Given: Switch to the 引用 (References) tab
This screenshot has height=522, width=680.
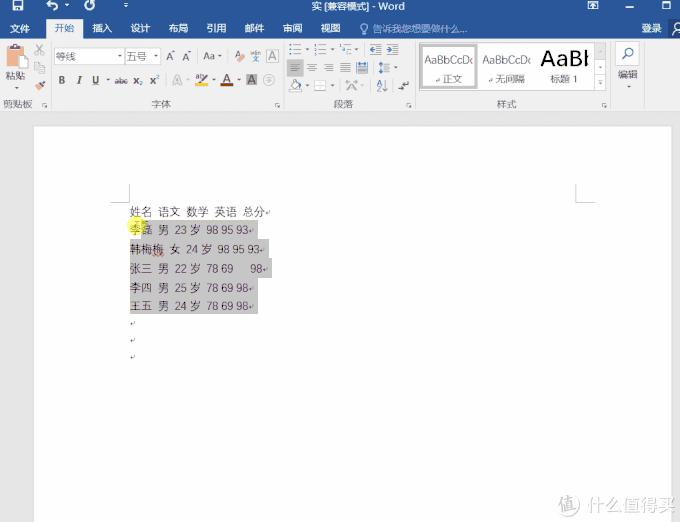Looking at the screenshot, I should pos(216,29).
